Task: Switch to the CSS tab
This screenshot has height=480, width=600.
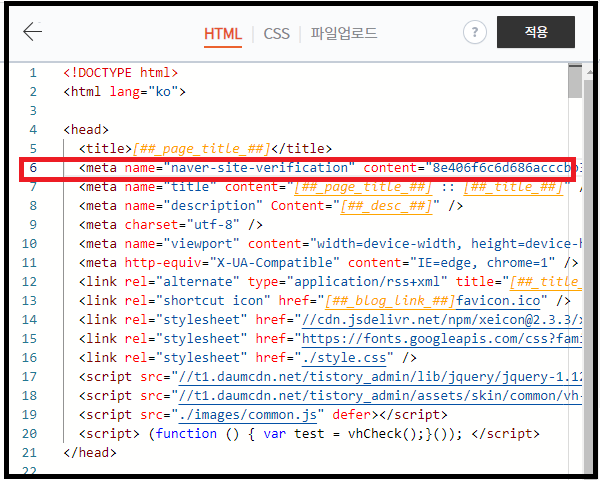Action: 276,34
